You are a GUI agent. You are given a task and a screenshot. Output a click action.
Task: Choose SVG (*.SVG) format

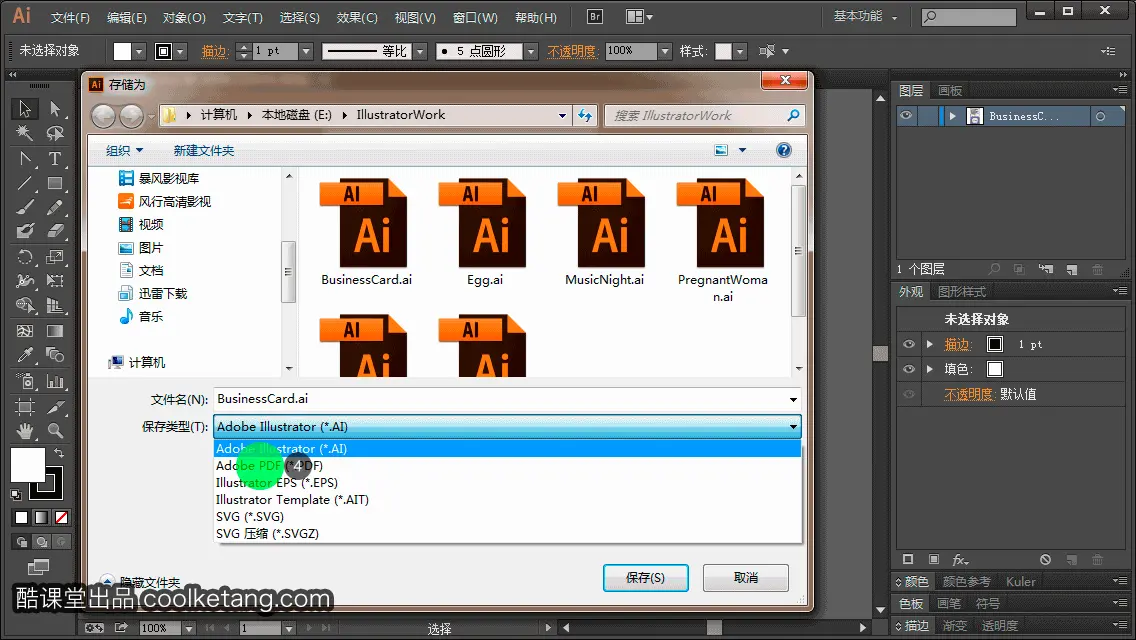[507, 517]
